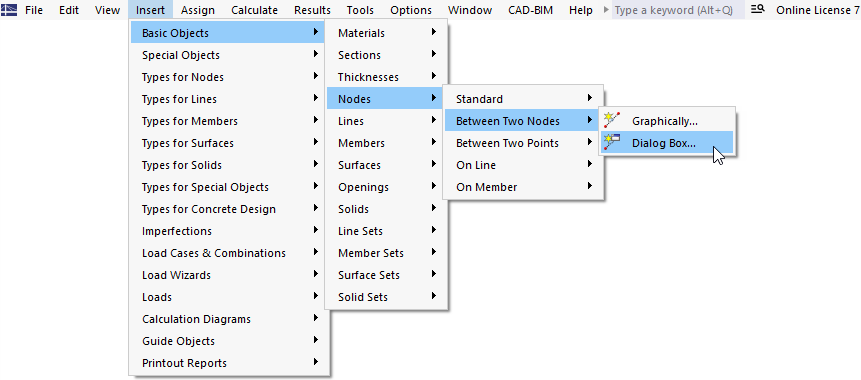Expand the Solid Sets submenu
Screen dimensions: 861x380
coord(387,297)
